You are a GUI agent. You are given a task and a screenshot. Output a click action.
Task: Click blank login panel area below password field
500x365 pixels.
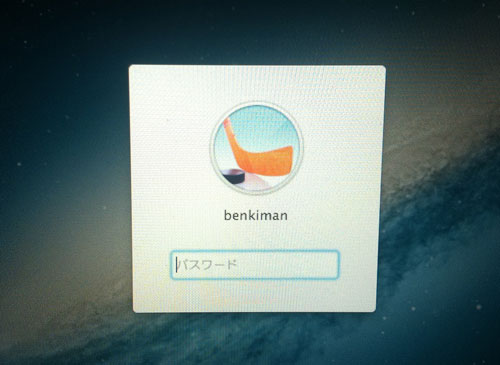click(255, 295)
